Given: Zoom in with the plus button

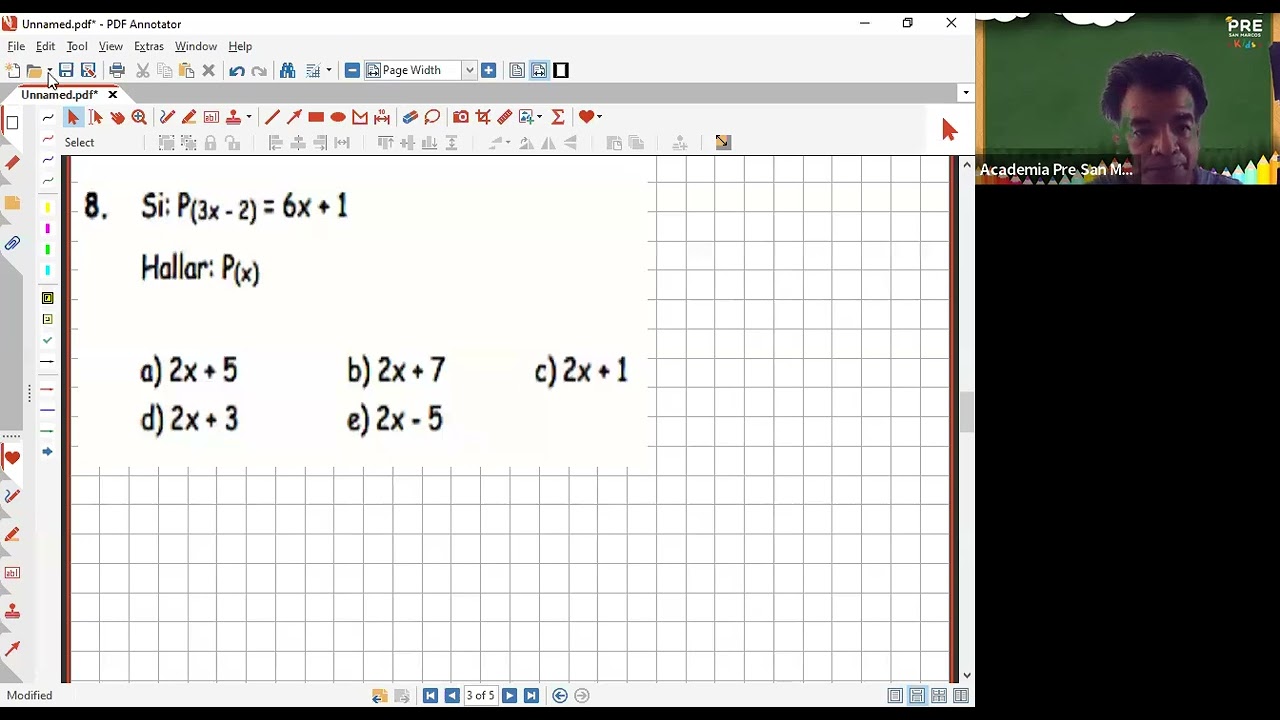Looking at the screenshot, I should pyautogui.click(x=488, y=70).
